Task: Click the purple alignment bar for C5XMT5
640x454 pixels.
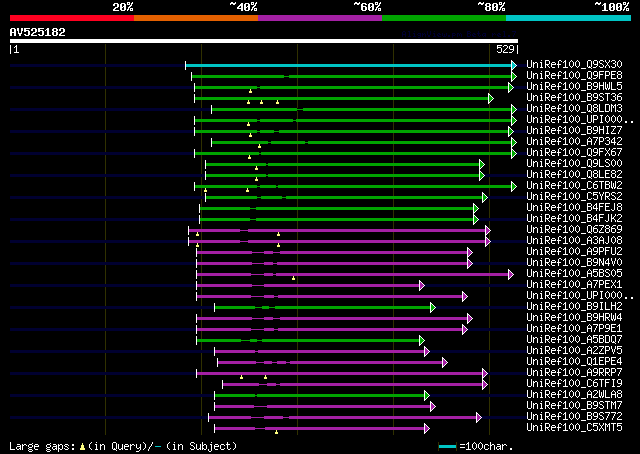Action: pos(322,429)
